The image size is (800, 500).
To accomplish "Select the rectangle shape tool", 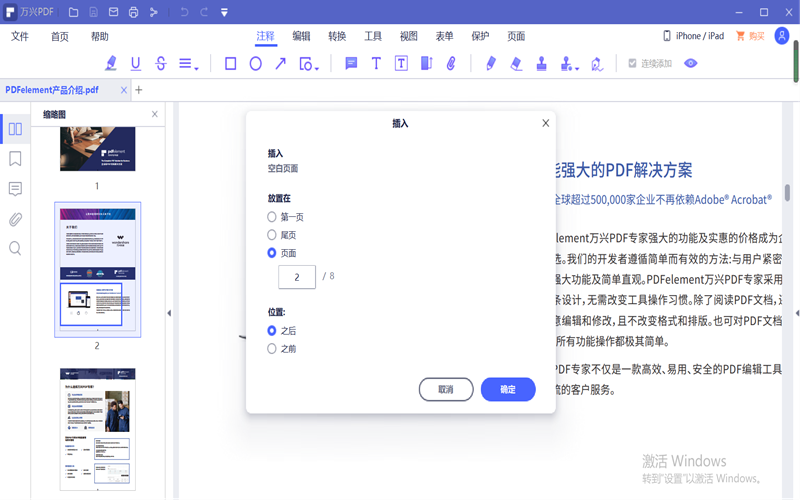I will (230, 63).
